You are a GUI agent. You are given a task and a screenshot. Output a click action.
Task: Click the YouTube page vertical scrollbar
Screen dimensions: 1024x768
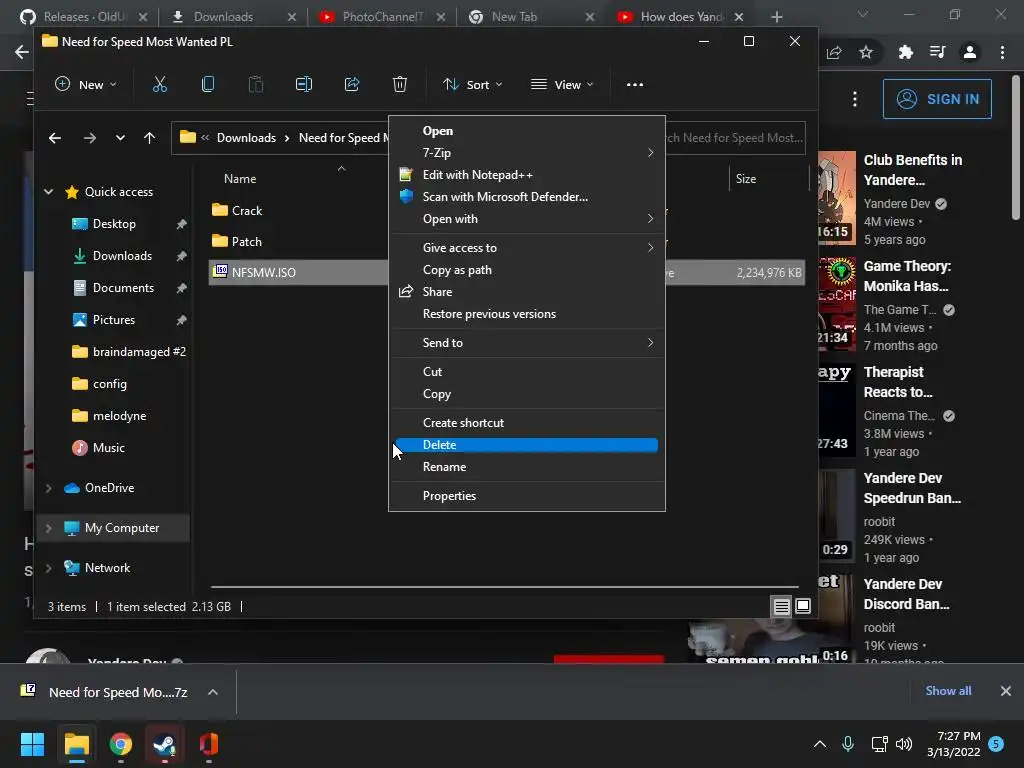coord(1016,148)
